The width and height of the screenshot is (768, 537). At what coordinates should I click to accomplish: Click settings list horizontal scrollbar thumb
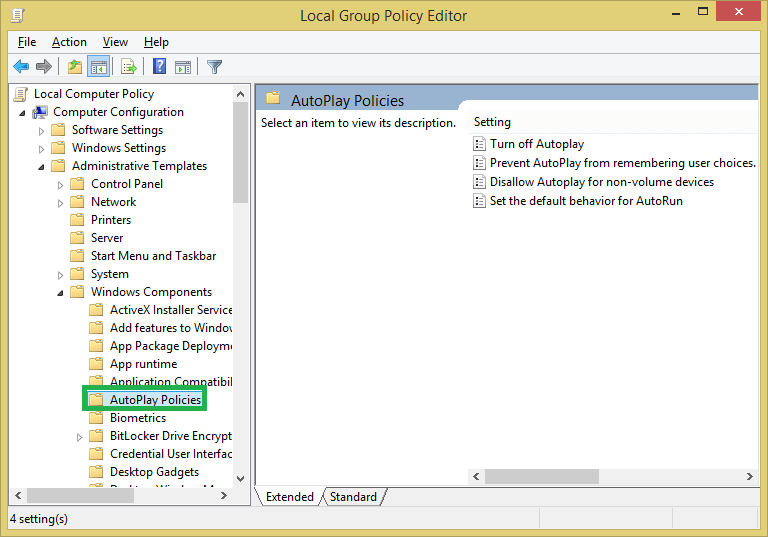click(542, 476)
